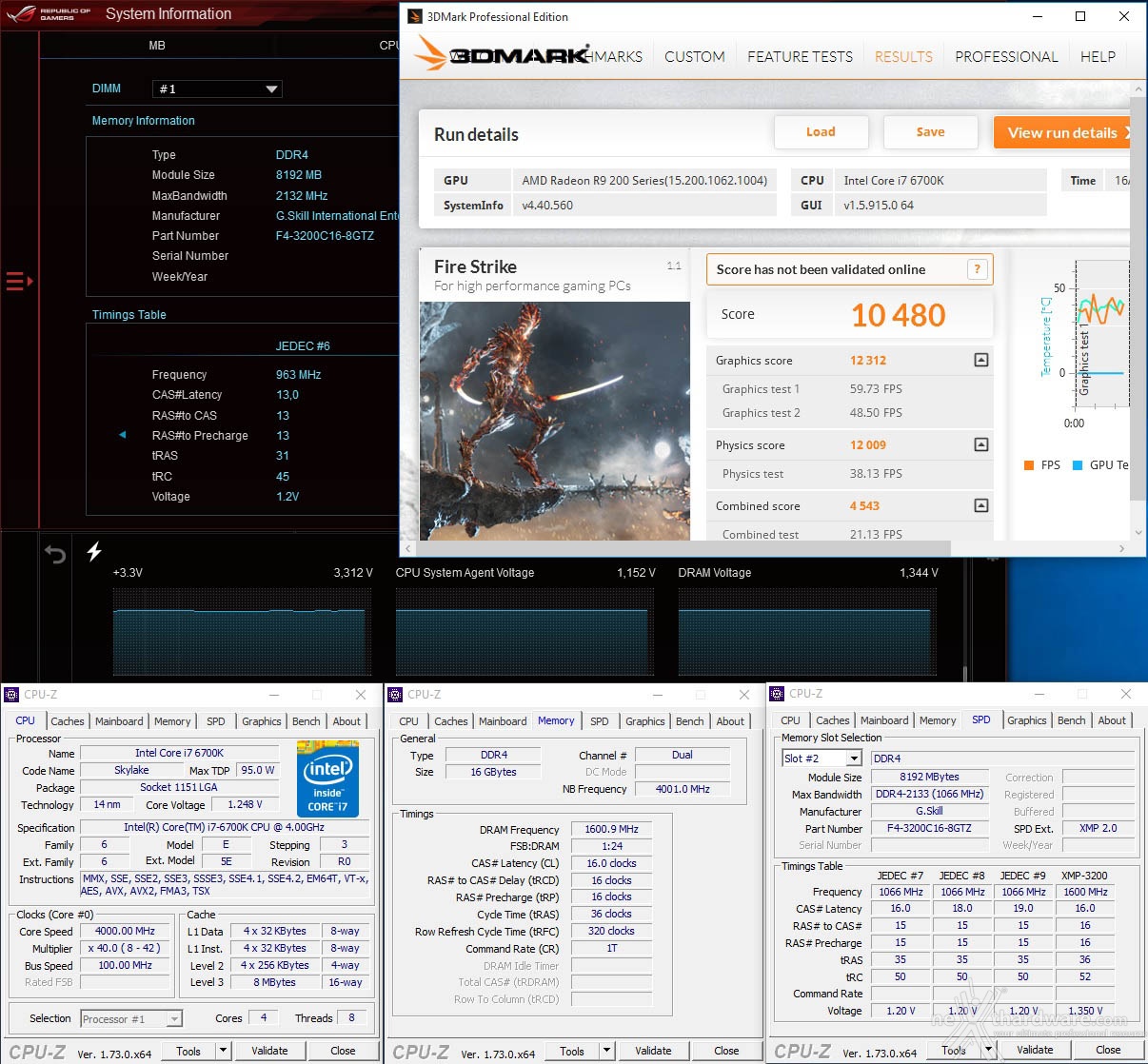Click the Socket 1151 LGA package value
The width and height of the screenshot is (1148, 1064).
[x=179, y=788]
